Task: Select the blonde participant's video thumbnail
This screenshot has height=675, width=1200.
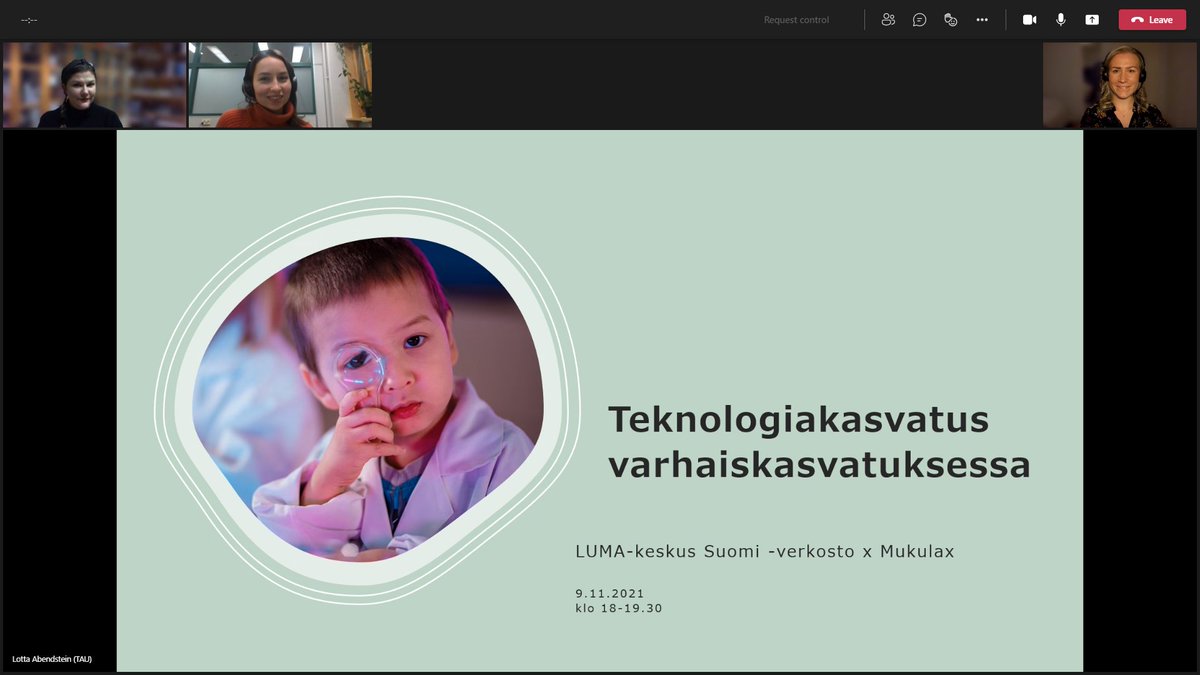Action: coord(1120,85)
